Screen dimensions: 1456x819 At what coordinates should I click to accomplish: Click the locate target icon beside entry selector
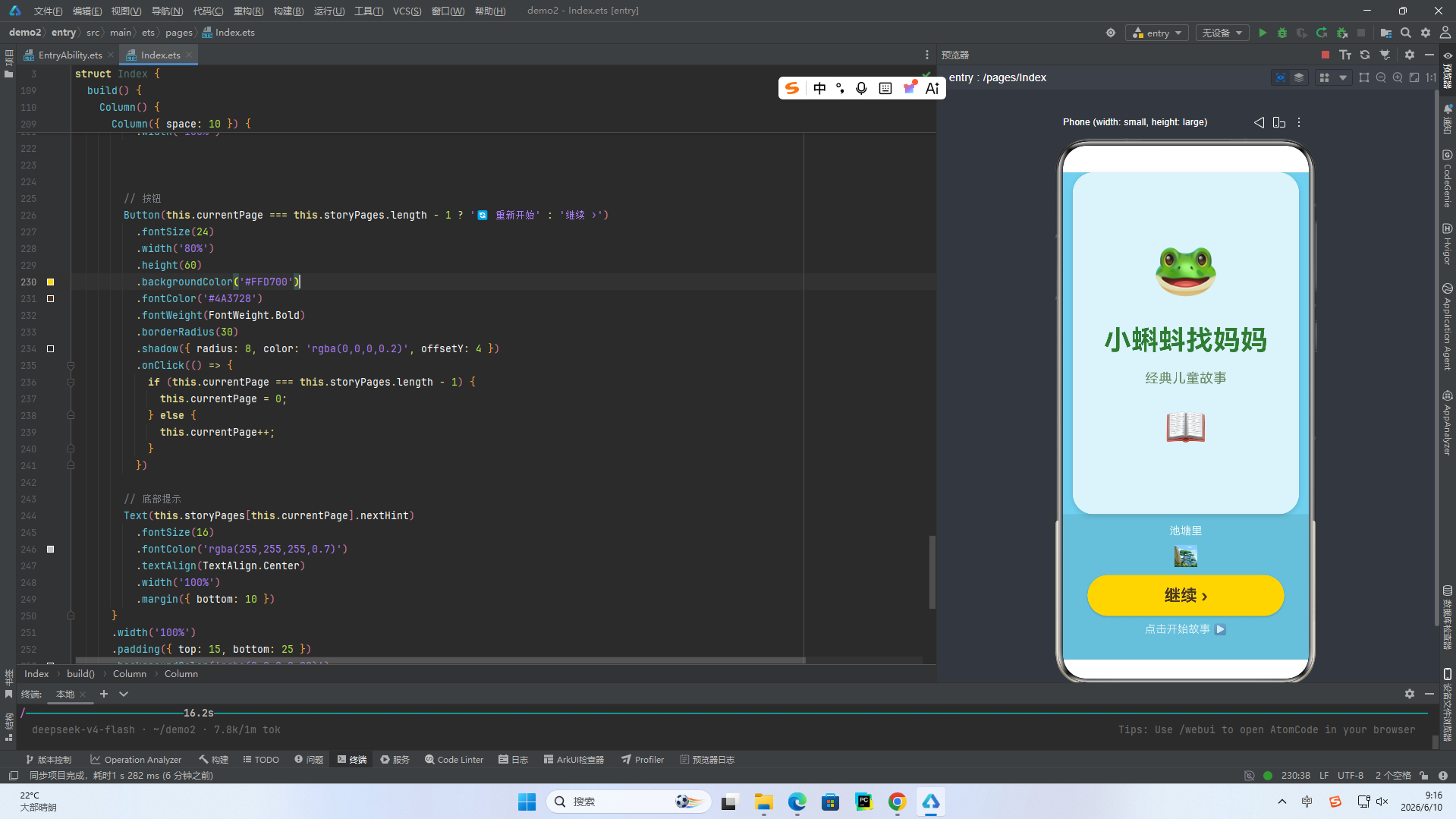point(1111,33)
